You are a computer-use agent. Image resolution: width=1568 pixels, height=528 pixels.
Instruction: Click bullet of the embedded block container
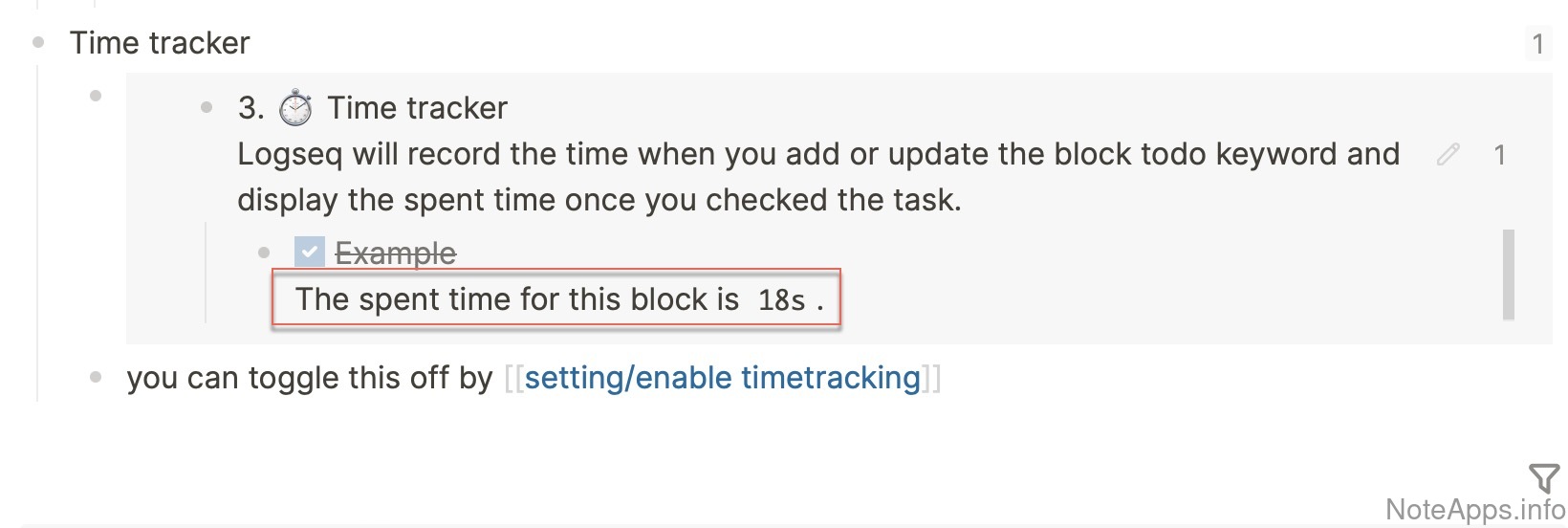click(96, 95)
